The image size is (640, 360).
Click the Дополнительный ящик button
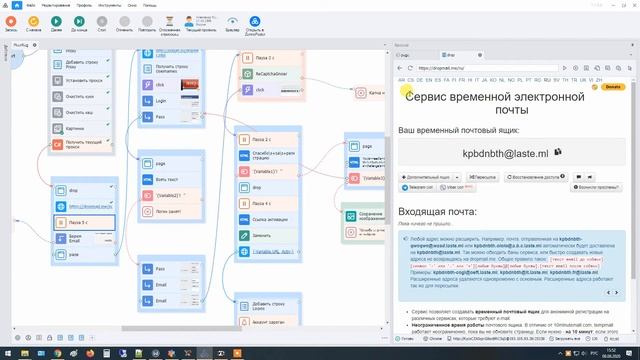(x=426, y=177)
